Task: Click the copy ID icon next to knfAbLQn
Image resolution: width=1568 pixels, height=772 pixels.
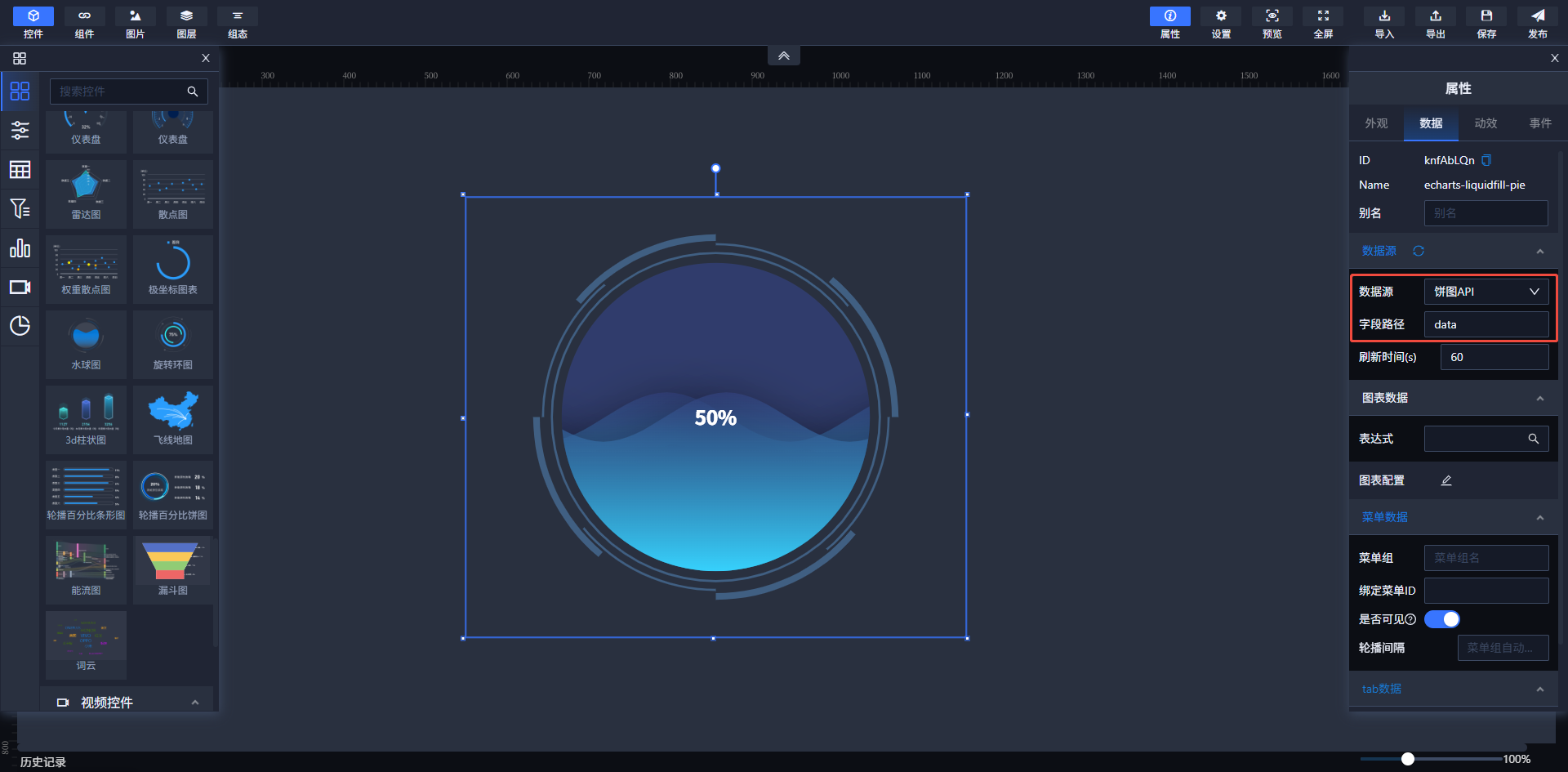Action: (x=1486, y=160)
